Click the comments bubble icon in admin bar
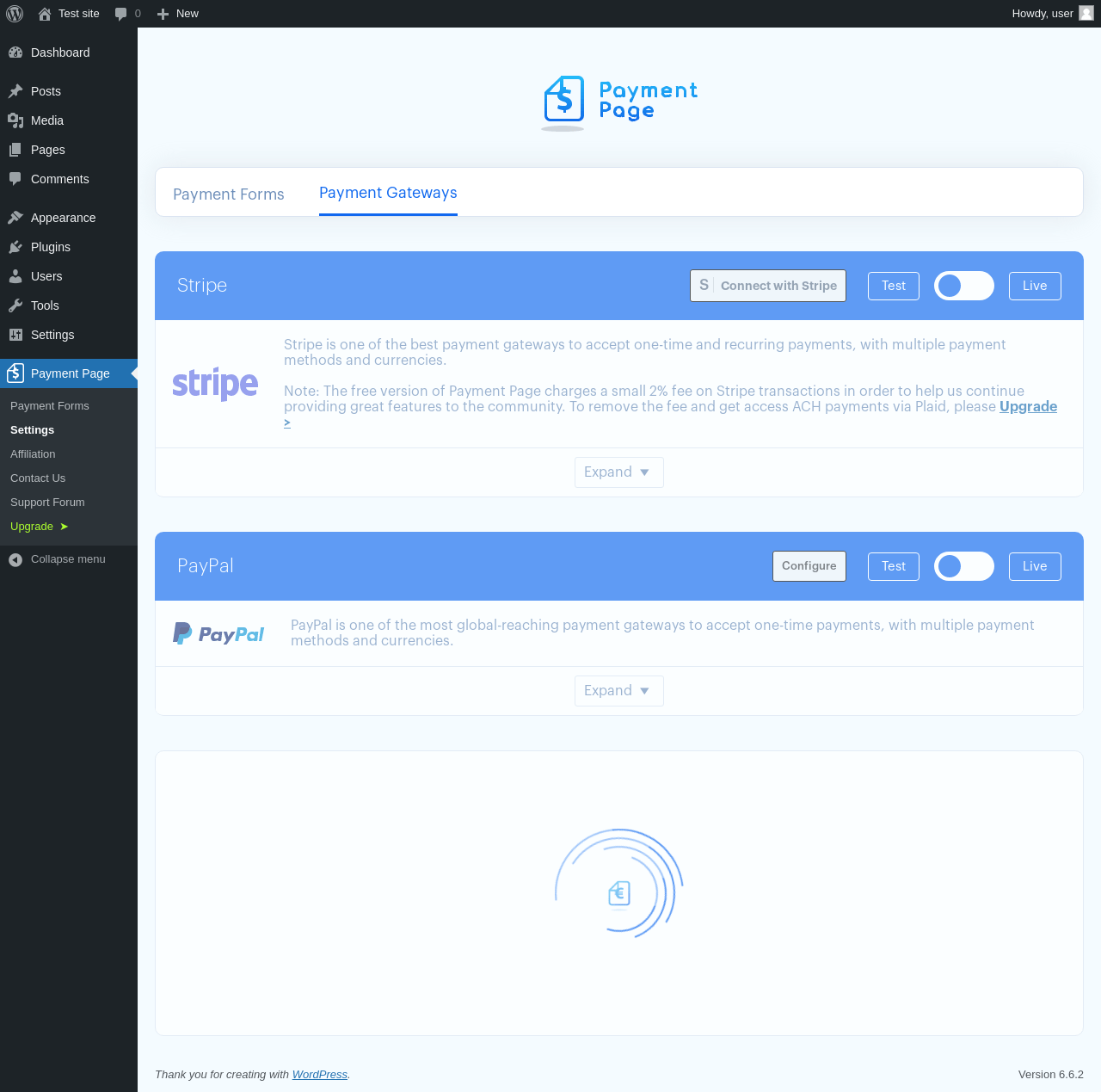This screenshot has width=1101, height=1092. [120, 14]
